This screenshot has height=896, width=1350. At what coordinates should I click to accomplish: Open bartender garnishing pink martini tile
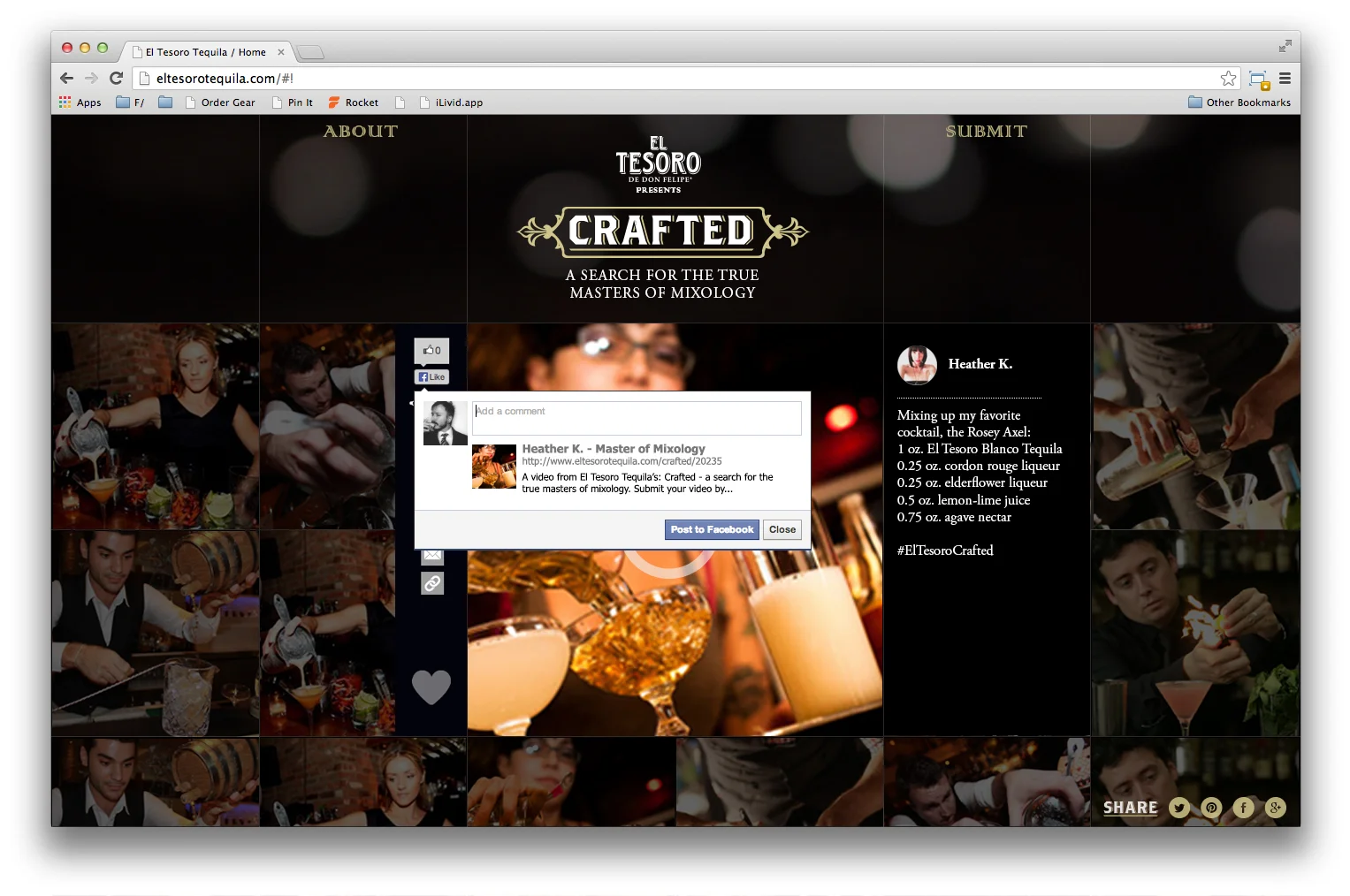click(1195, 633)
